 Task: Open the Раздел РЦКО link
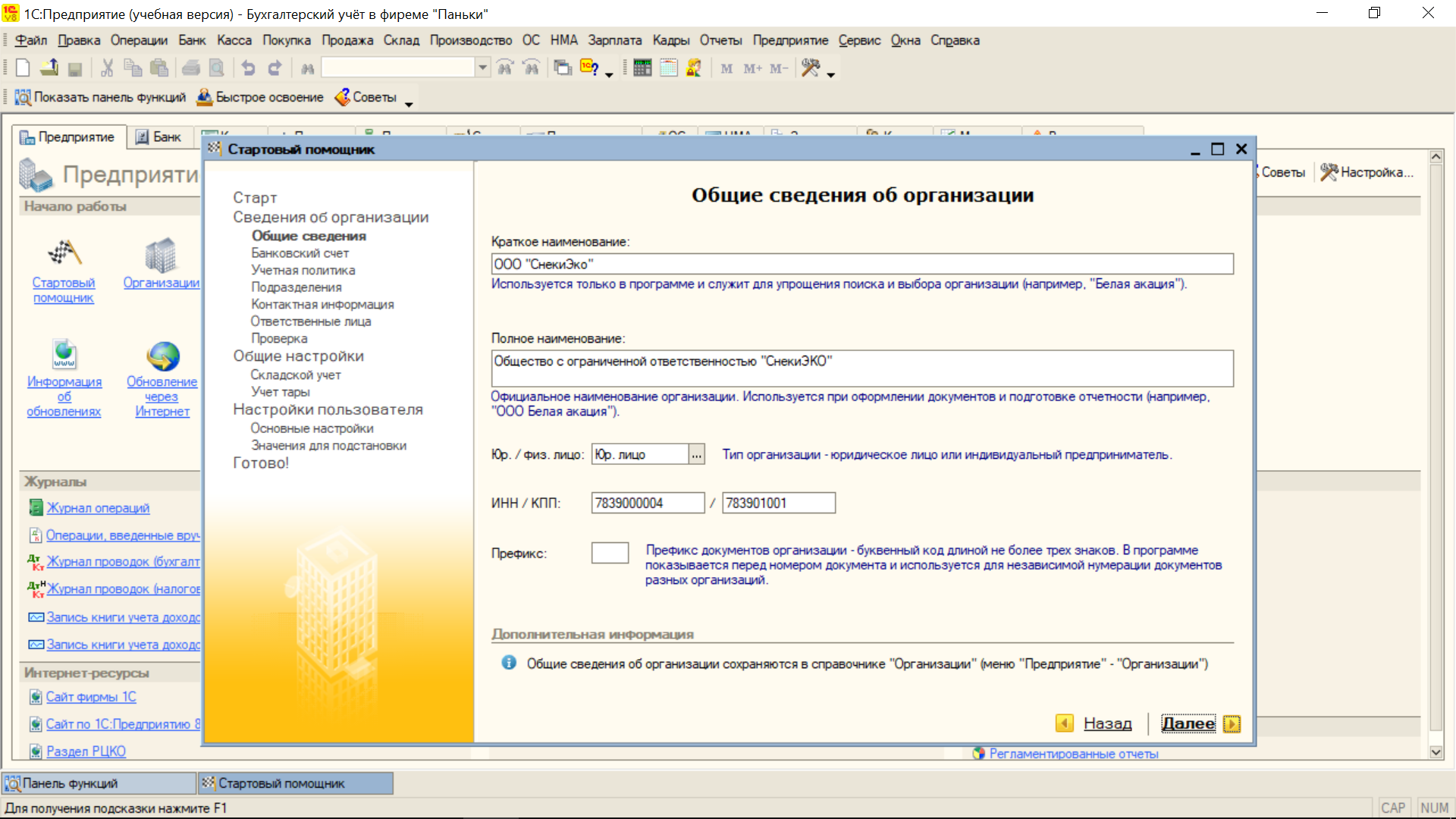pos(86,752)
